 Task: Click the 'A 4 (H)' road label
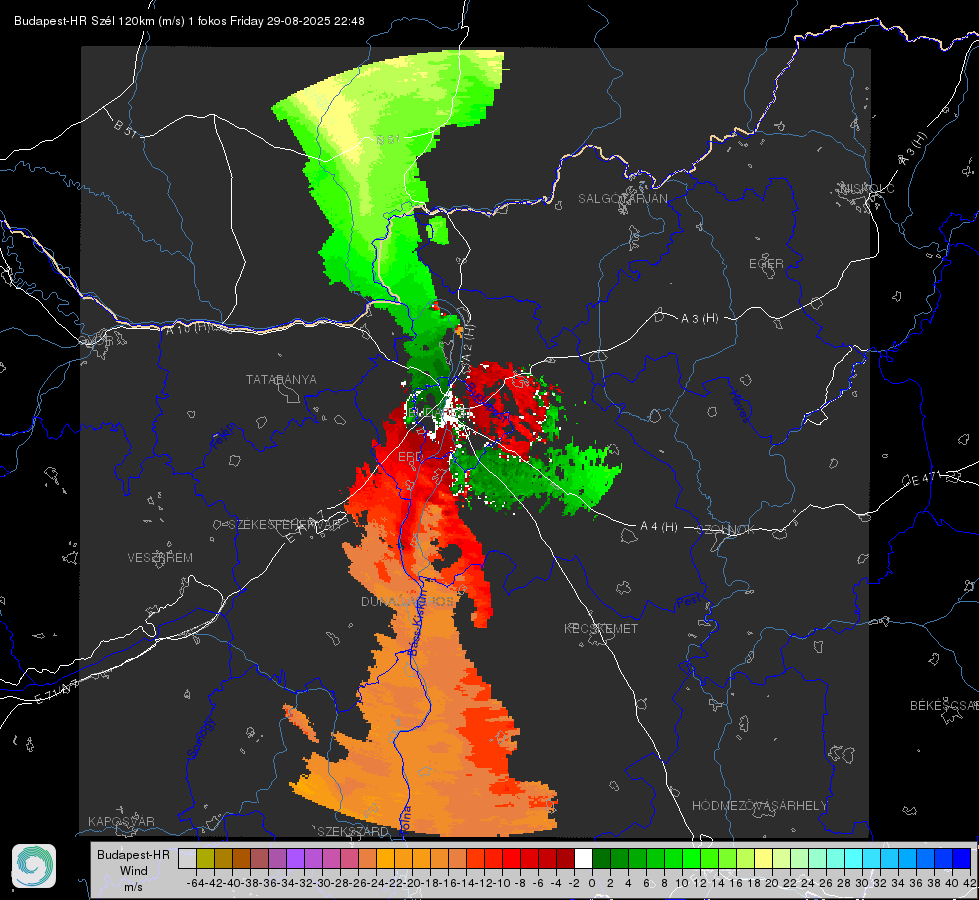tap(659, 527)
